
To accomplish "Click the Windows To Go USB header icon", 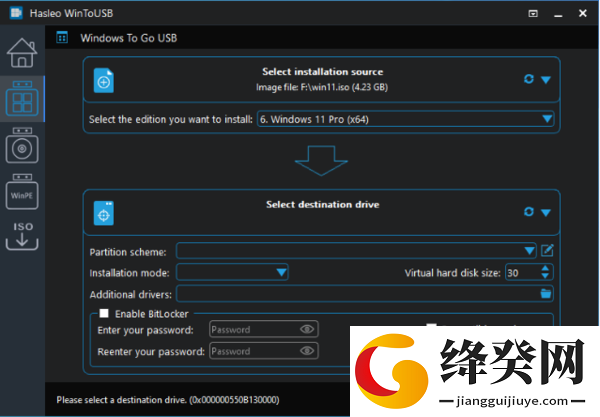I will pos(62,37).
